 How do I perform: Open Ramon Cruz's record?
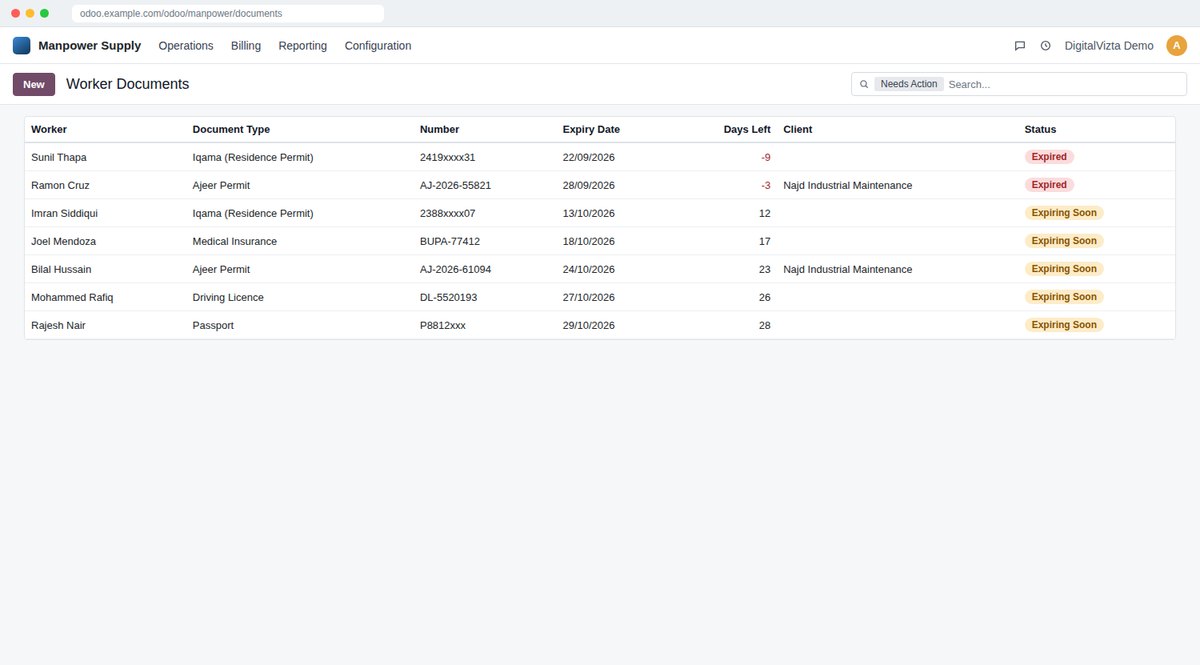(x=600, y=185)
